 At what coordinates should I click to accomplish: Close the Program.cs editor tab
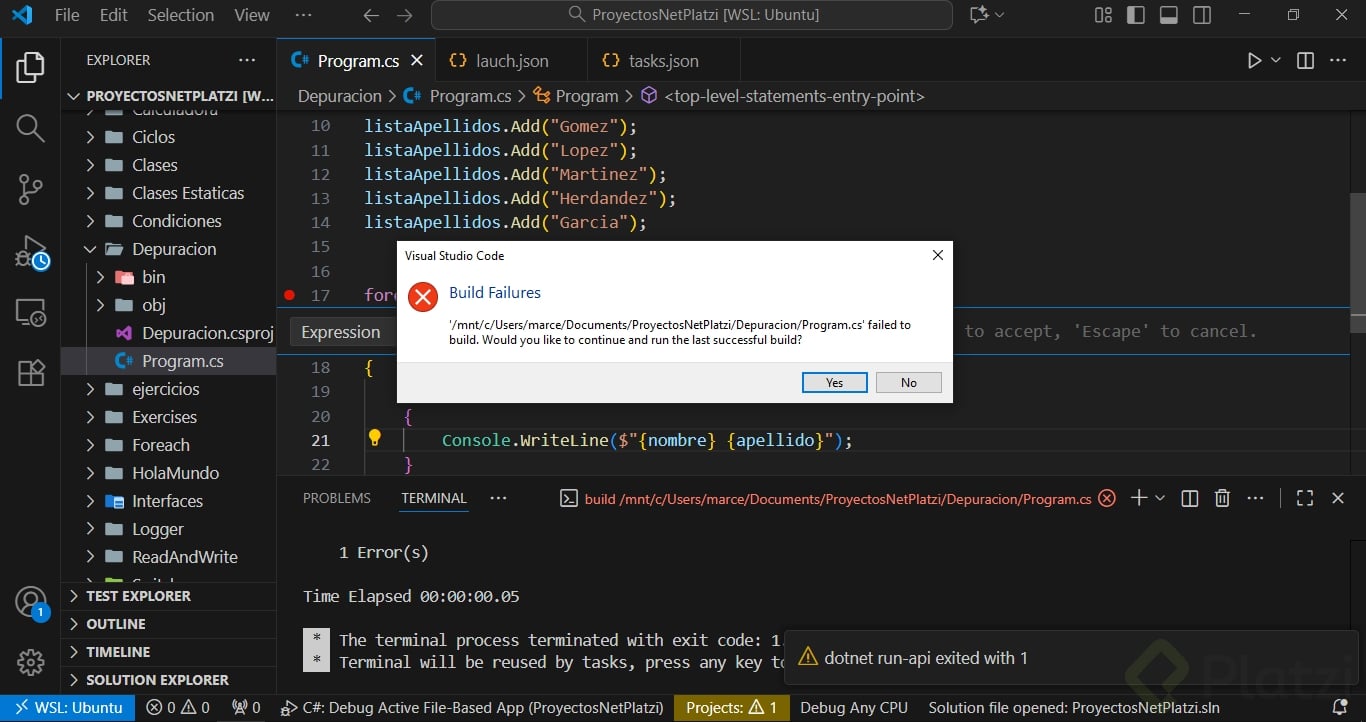417,61
